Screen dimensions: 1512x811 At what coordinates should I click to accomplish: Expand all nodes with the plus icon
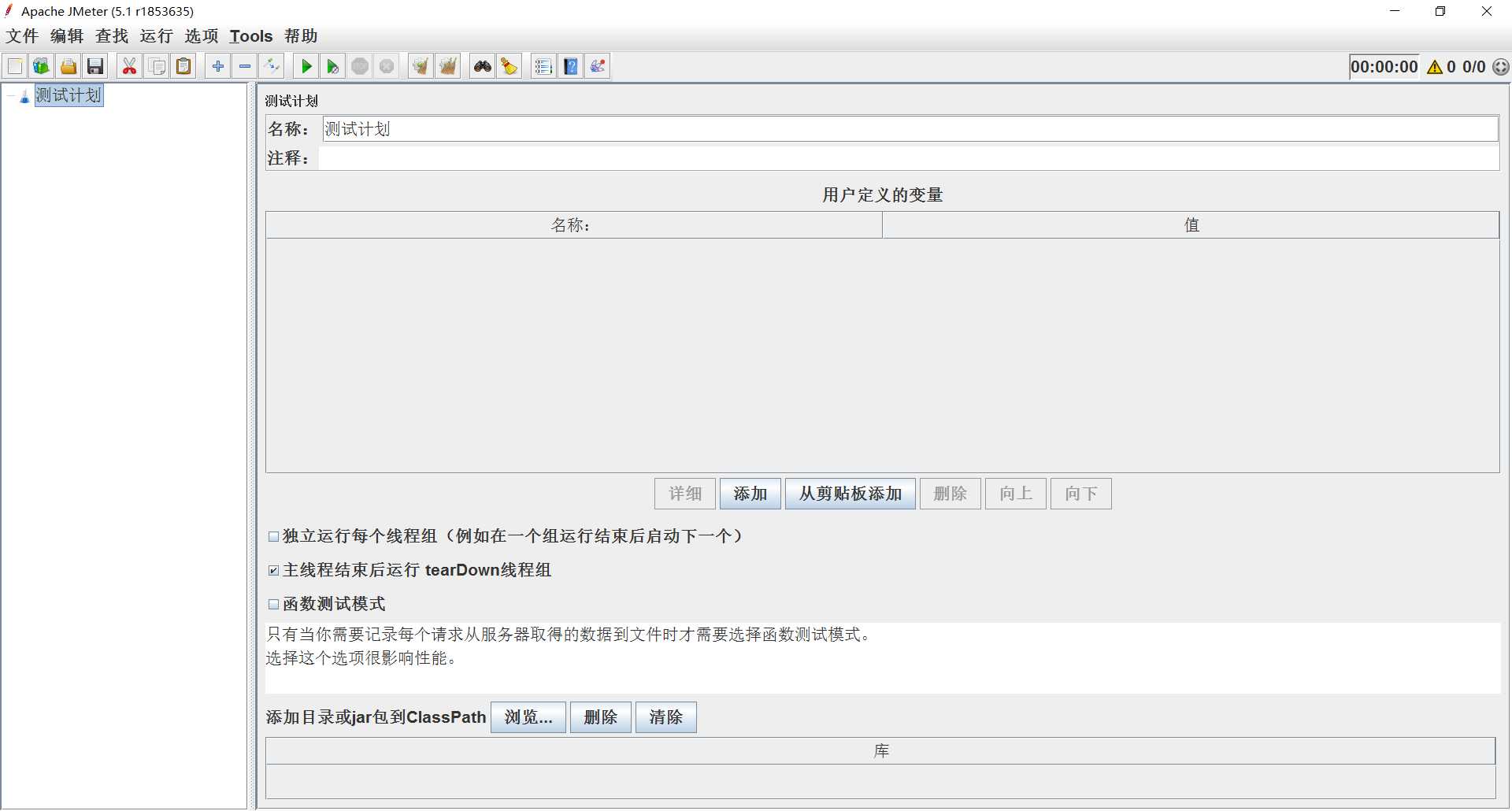[x=218, y=67]
